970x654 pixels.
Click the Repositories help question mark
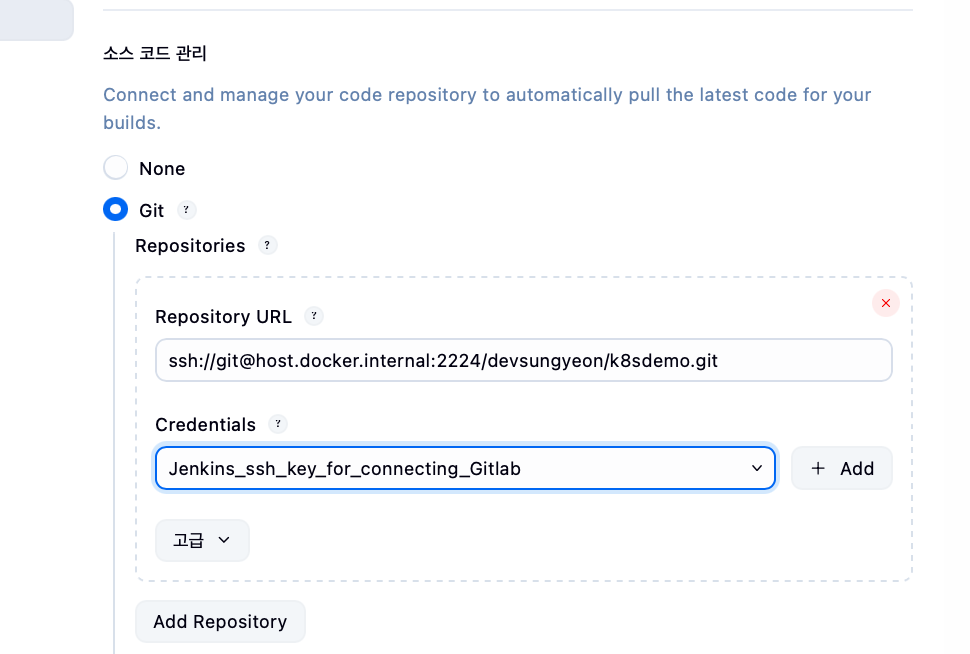click(267, 245)
